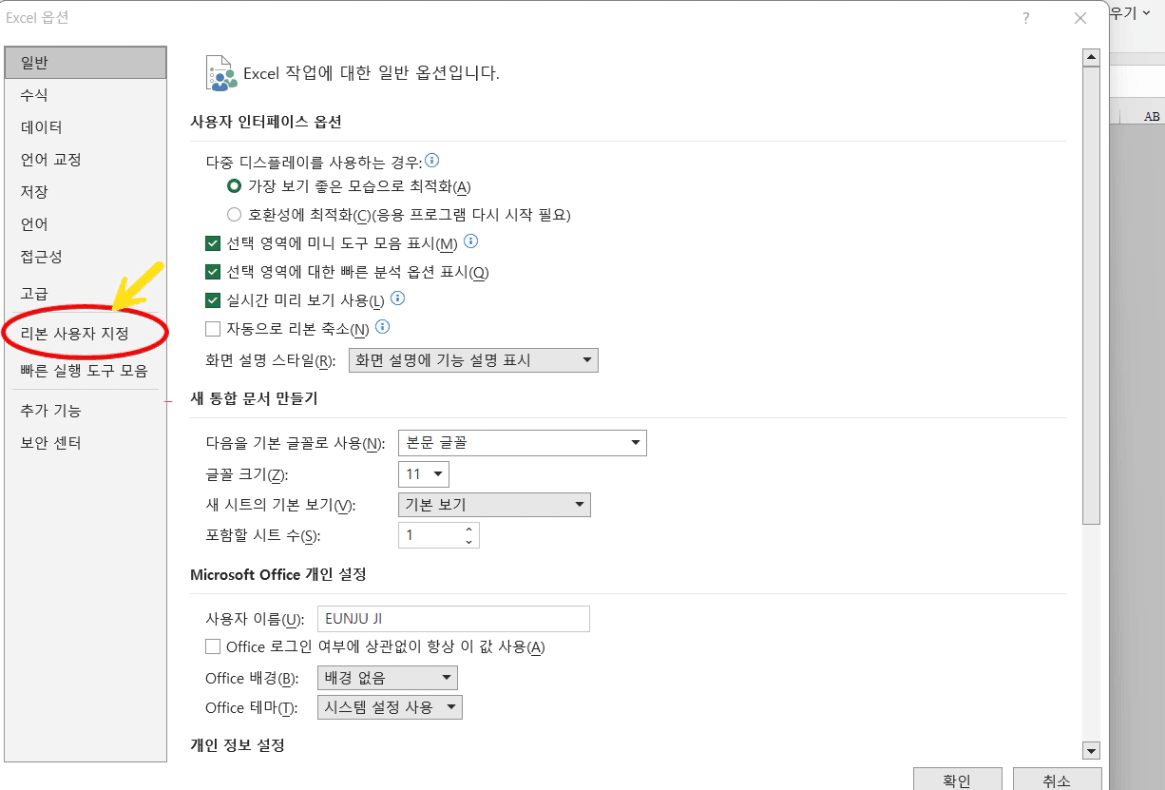Click vertical scrollbar thumb in options pane
1165x790 pixels.
coord(1091,296)
